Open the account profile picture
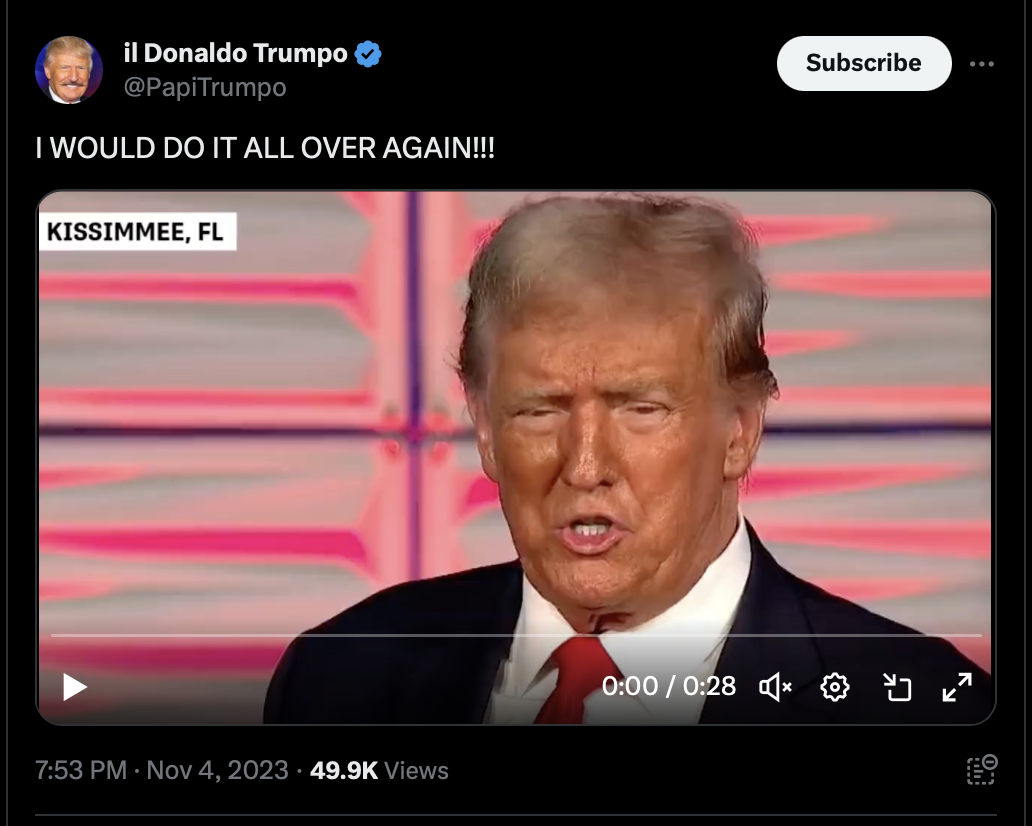The height and width of the screenshot is (826, 1032). coord(68,70)
